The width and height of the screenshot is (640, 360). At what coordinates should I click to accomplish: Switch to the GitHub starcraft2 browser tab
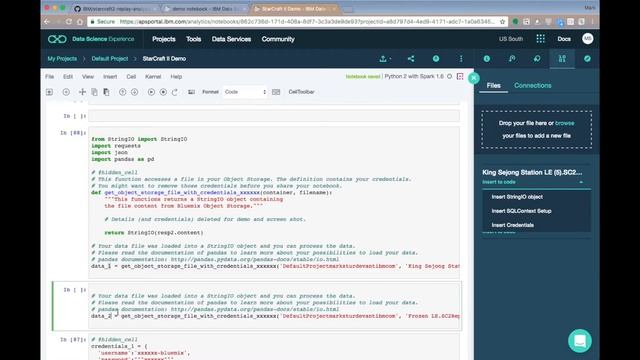[116, 9]
